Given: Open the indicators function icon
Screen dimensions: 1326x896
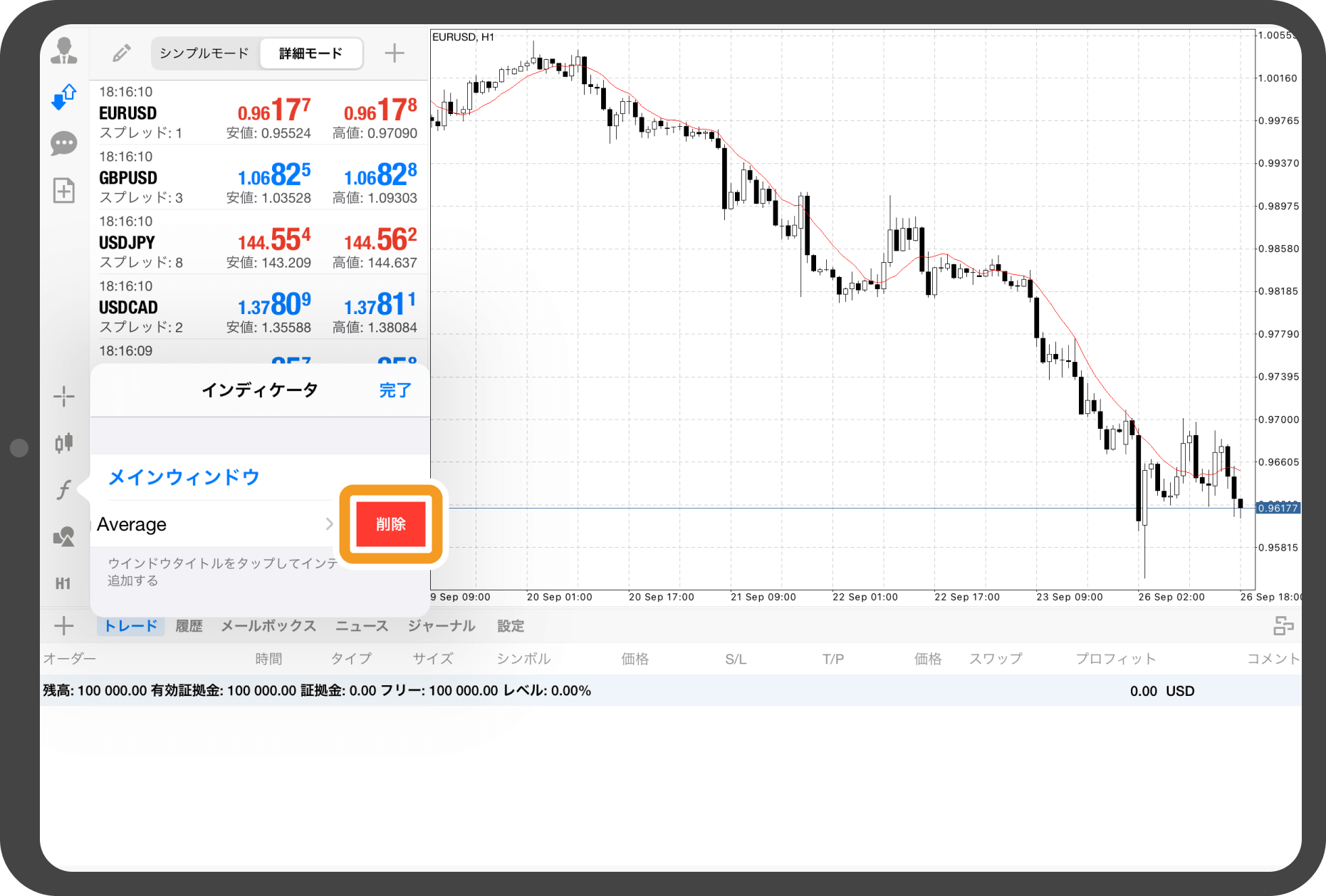Looking at the screenshot, I should [64, 489].
